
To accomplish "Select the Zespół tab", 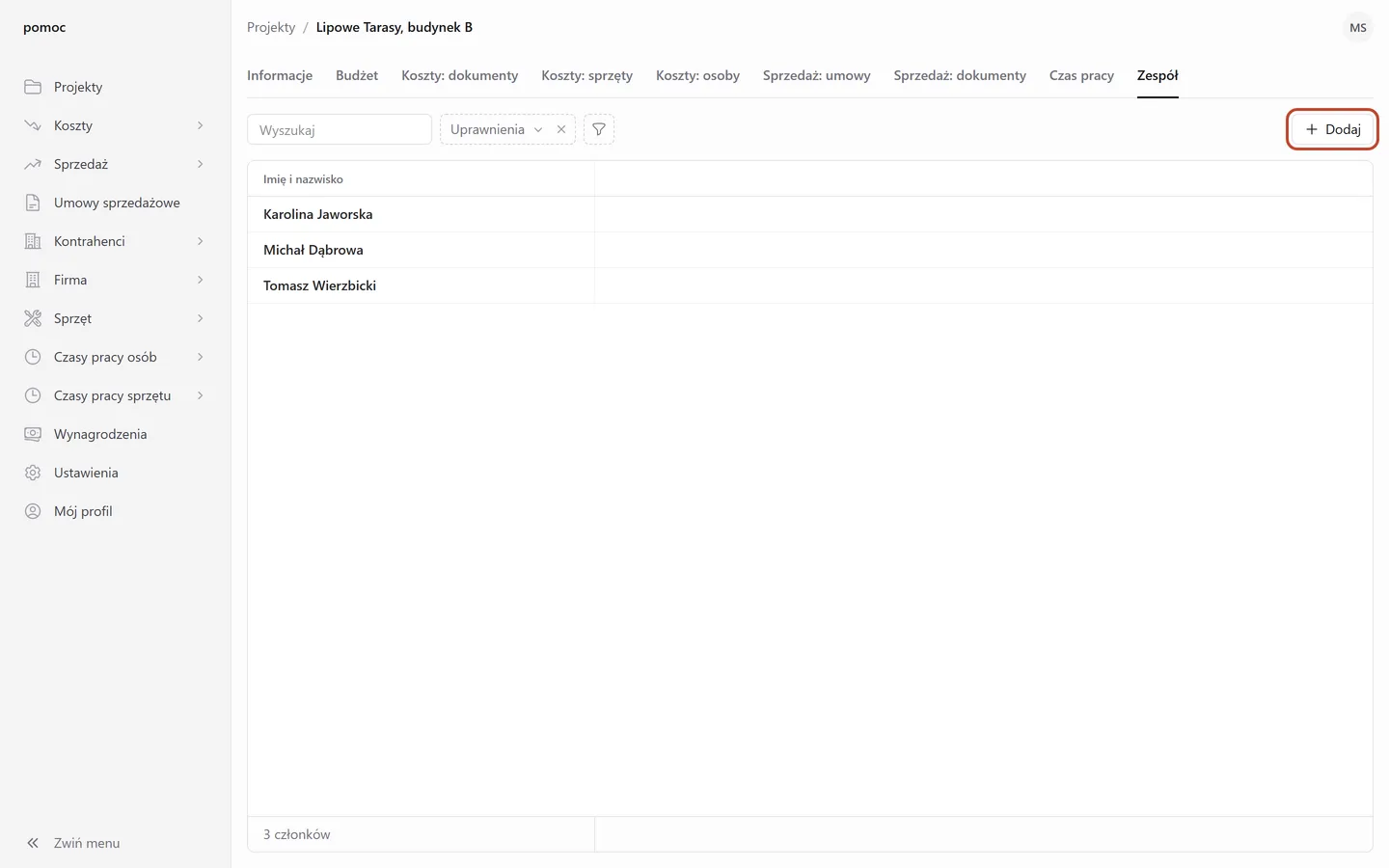I will [1157, 75].
